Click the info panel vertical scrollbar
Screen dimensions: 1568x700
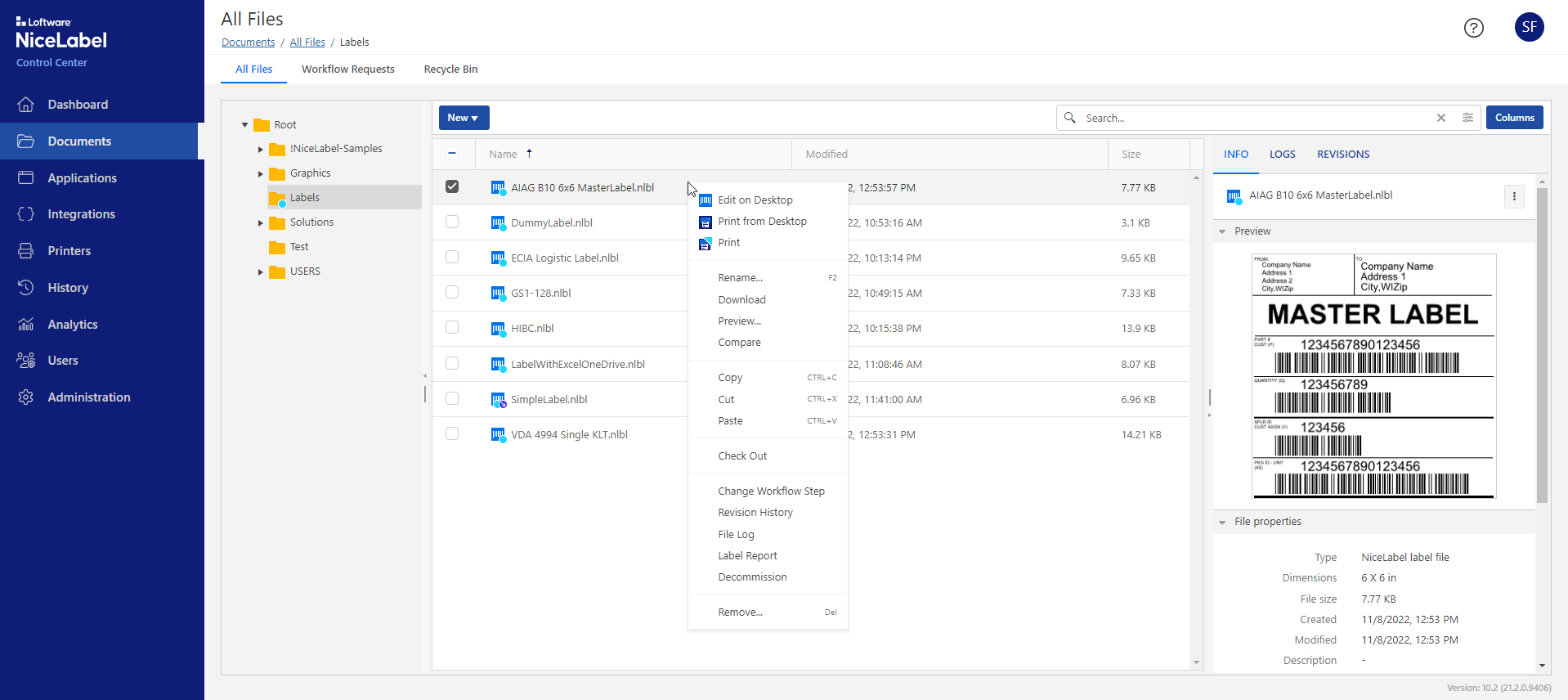(x=1542, y=343)
